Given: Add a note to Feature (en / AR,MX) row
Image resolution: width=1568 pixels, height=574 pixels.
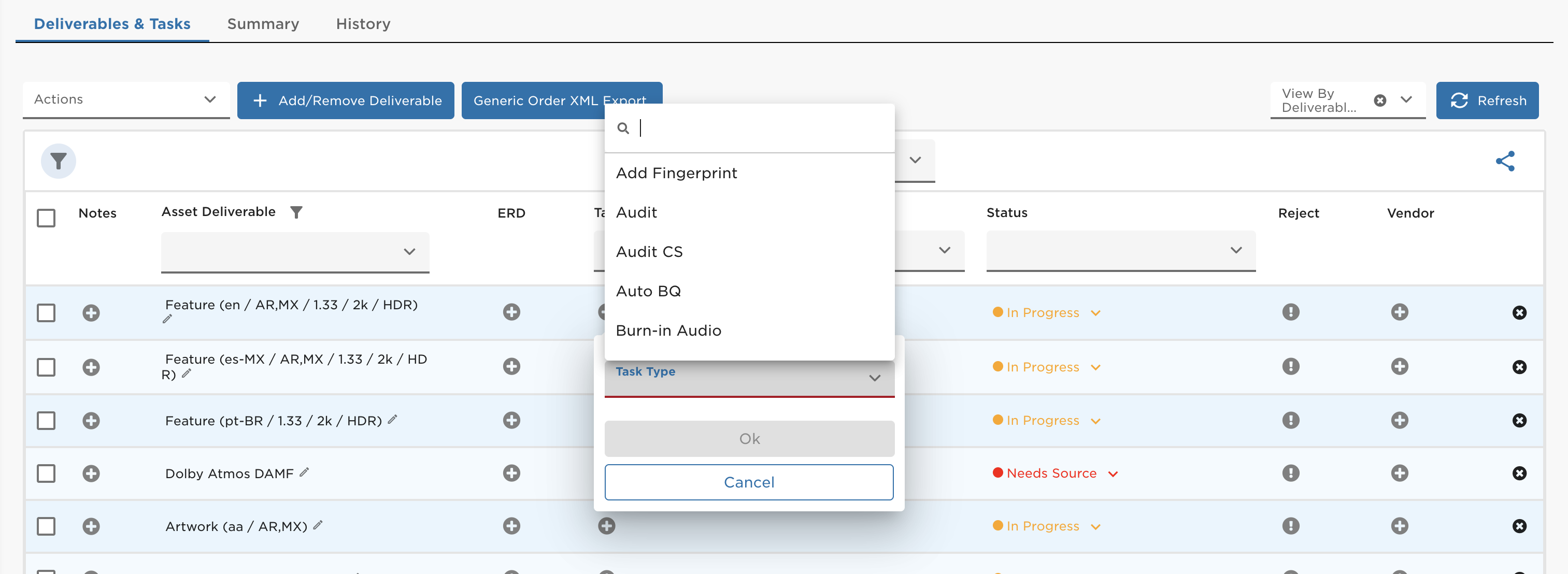Looking at the screenshot, I should tap(91, 313).
